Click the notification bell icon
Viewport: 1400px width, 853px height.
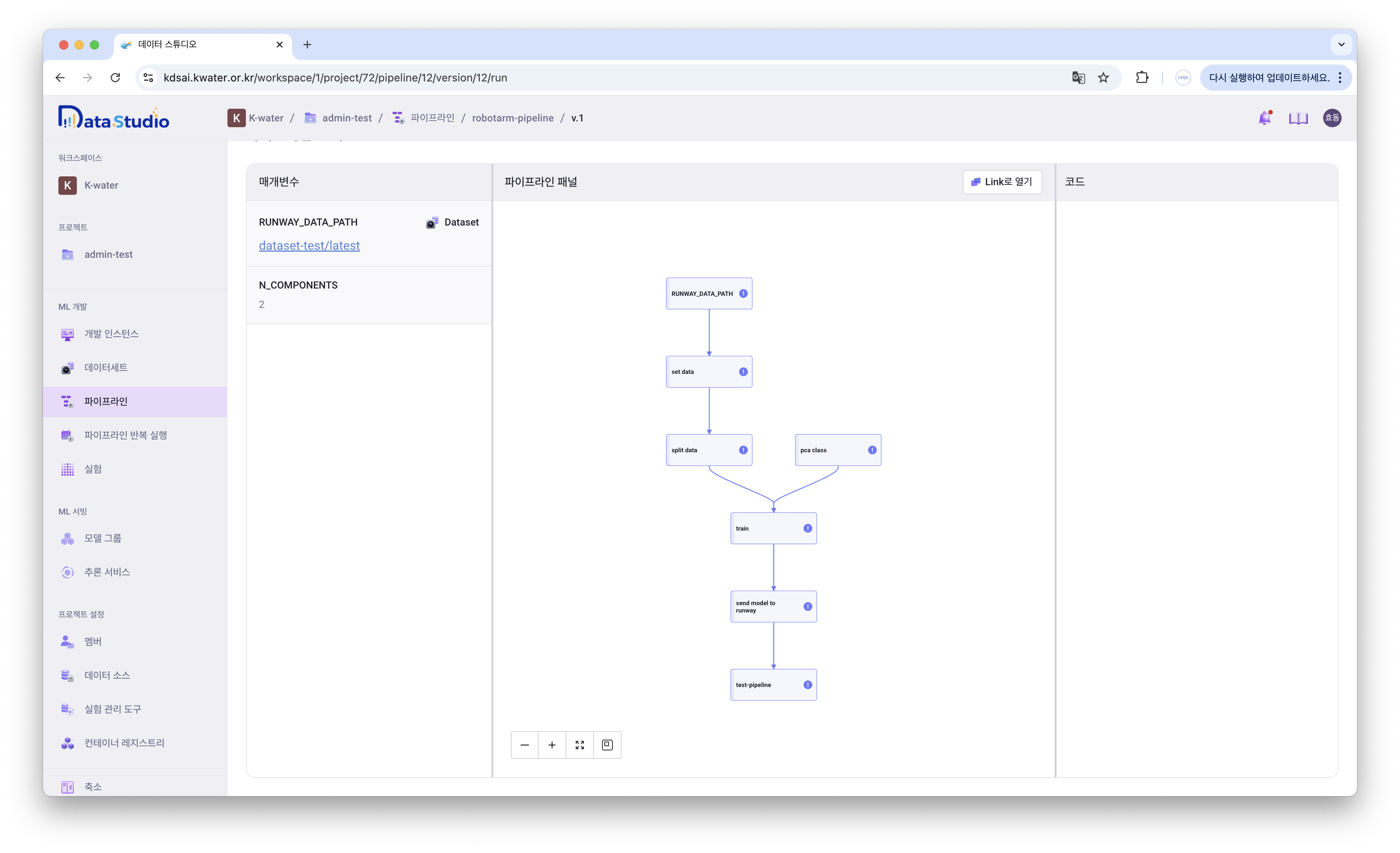click(1264, 118)
